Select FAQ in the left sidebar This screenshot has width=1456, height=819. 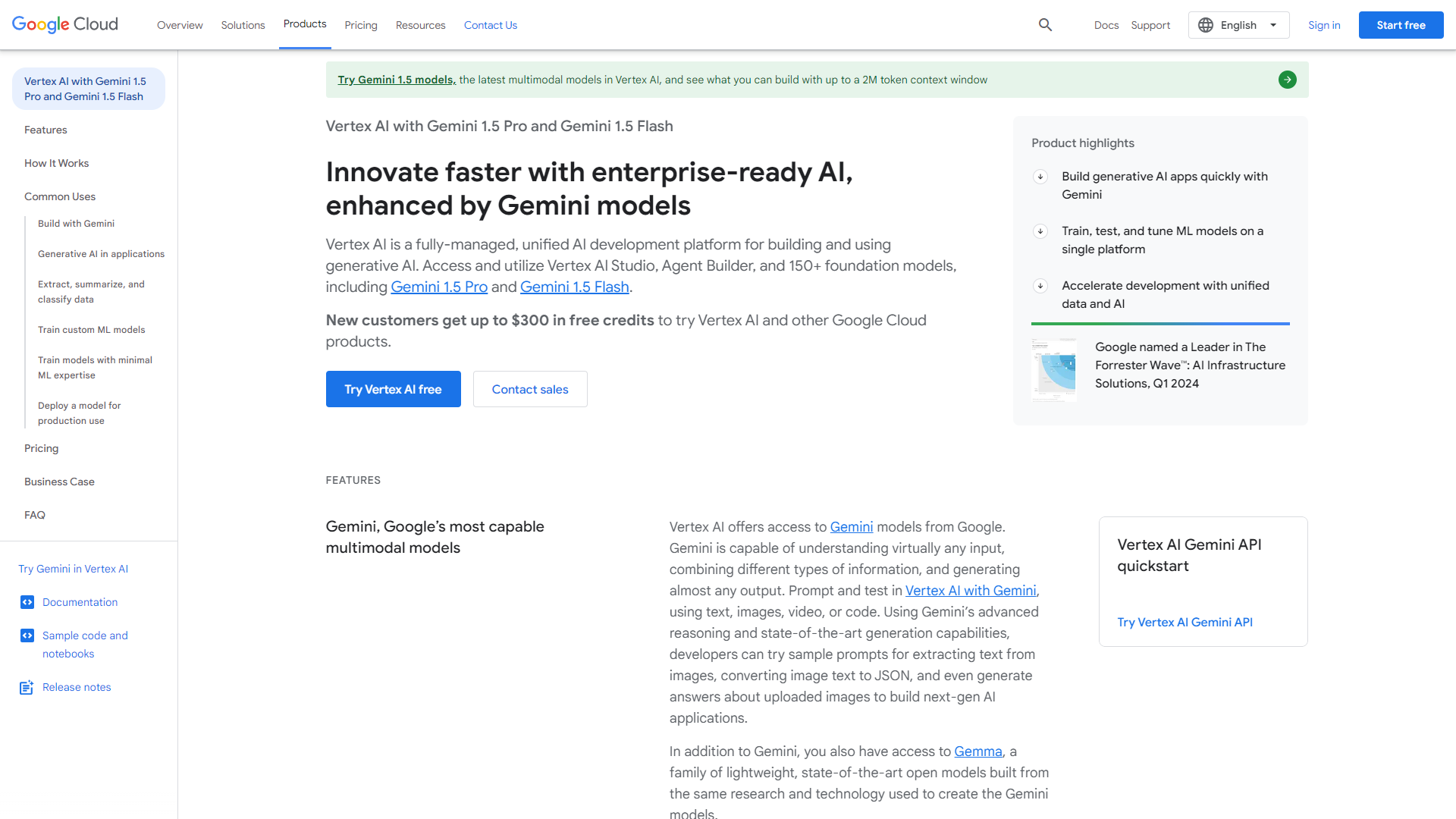[x=35, y=515]
